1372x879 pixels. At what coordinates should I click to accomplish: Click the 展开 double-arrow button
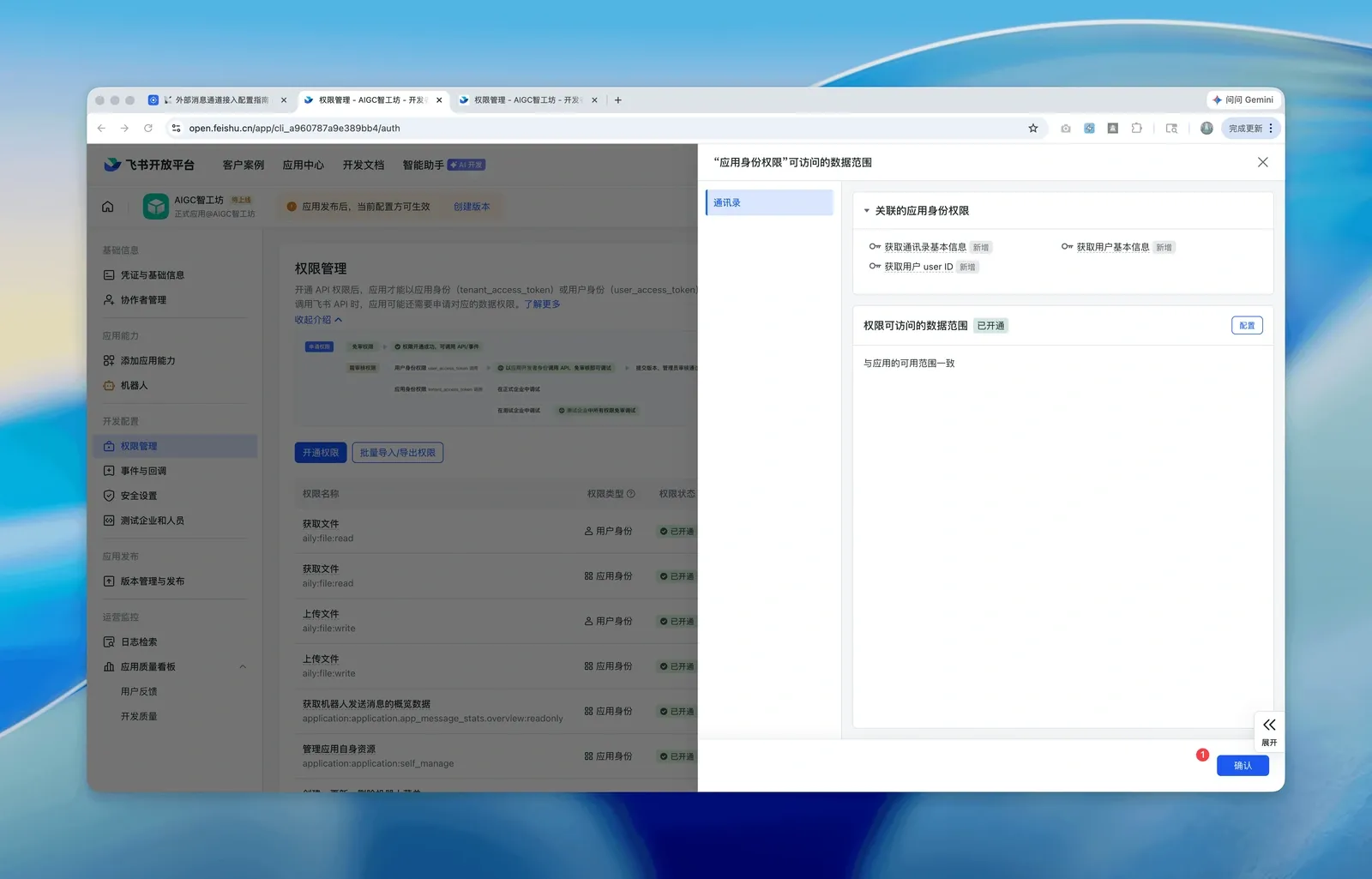[1269, 731]
